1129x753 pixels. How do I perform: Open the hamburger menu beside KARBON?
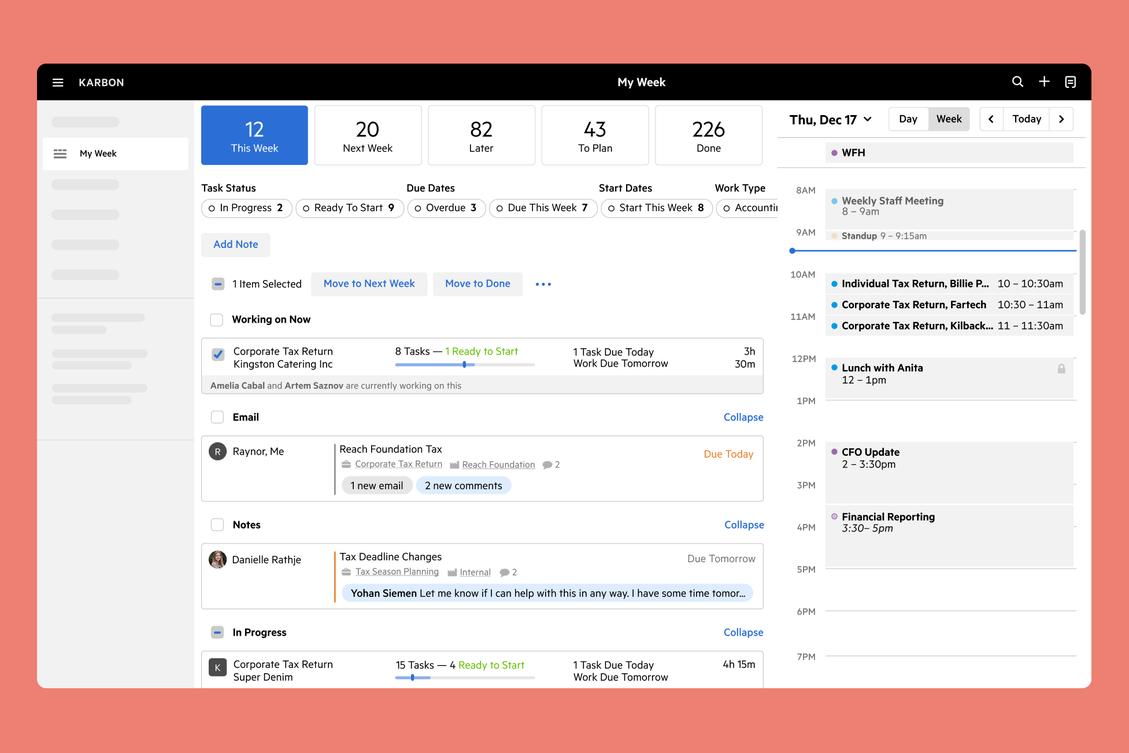point(58,82)
